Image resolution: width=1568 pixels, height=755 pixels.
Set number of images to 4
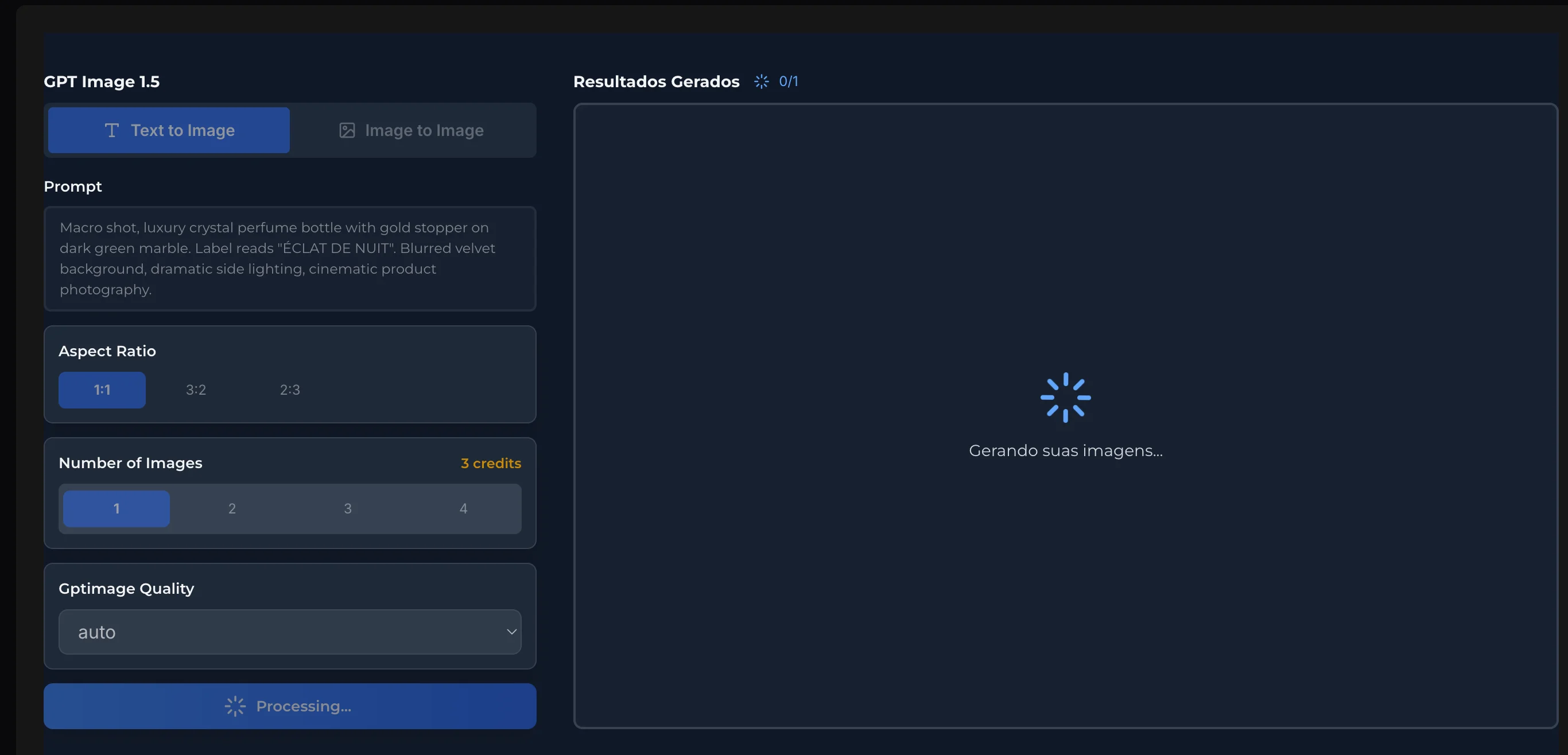click(463, 509)
